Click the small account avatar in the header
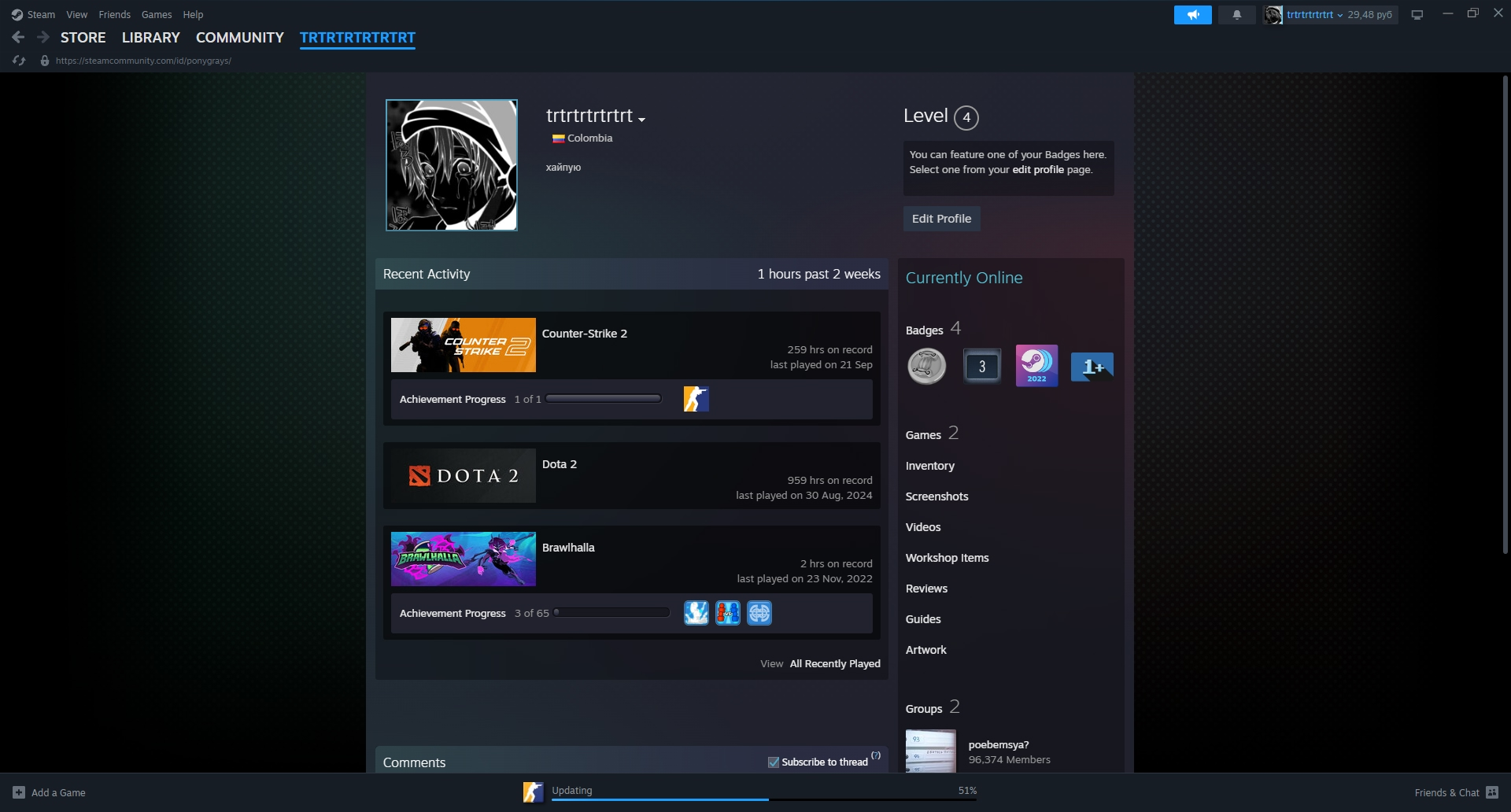Image resolution: width=1511 pixels, height=812 pixels. [1273, 15]
